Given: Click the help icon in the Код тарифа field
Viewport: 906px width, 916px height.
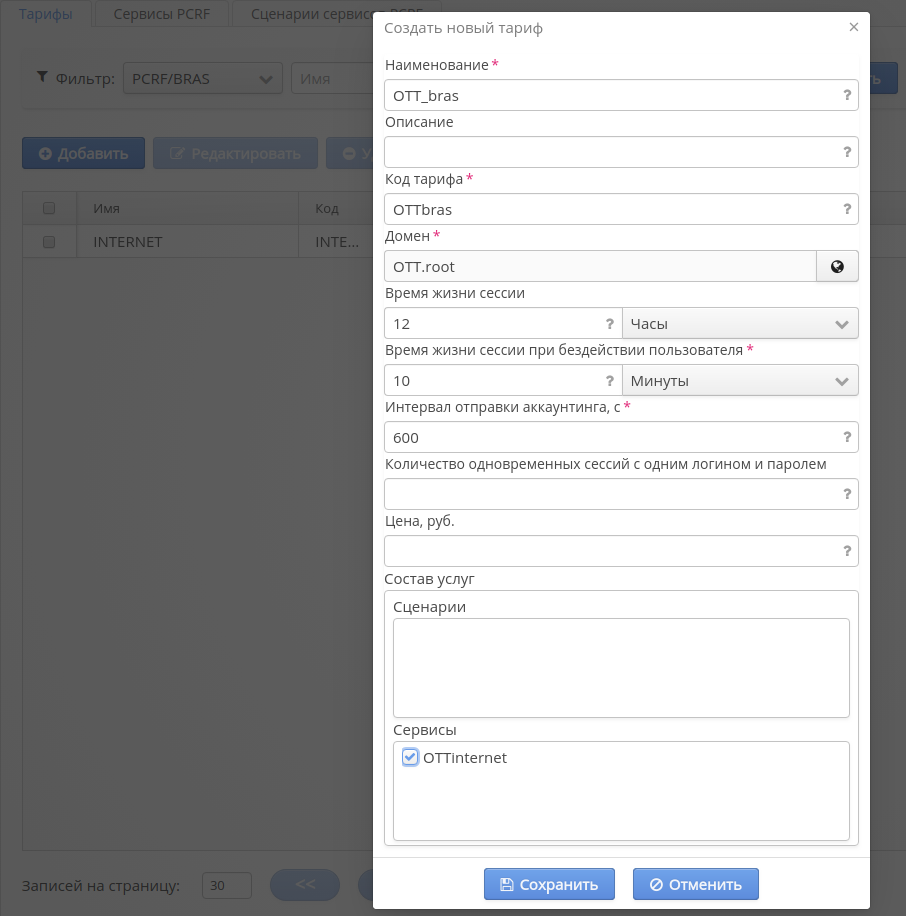Looking at the screenshot, I should point(846,209).
